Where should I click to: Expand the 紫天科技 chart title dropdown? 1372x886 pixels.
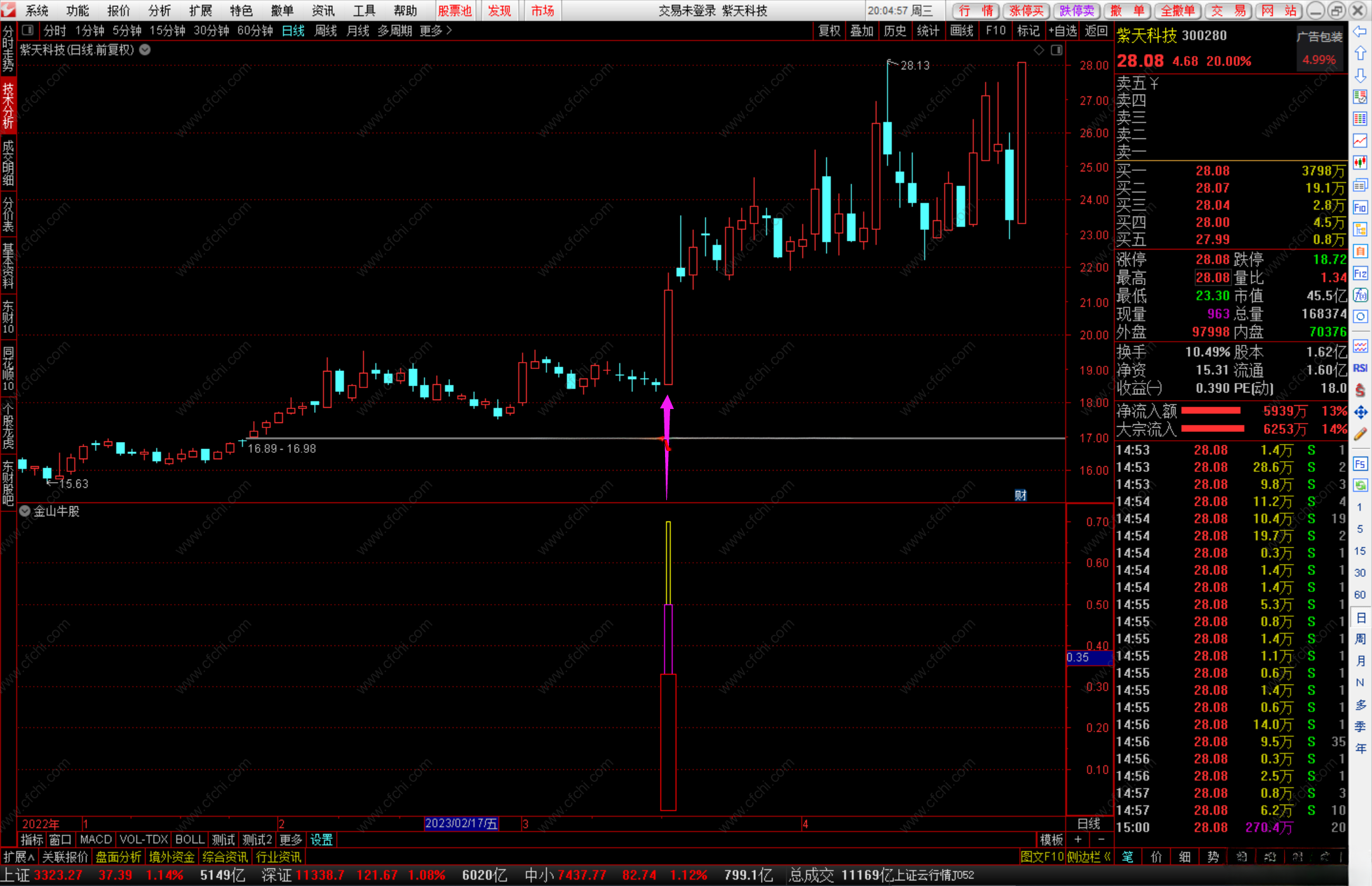[145, 50]
